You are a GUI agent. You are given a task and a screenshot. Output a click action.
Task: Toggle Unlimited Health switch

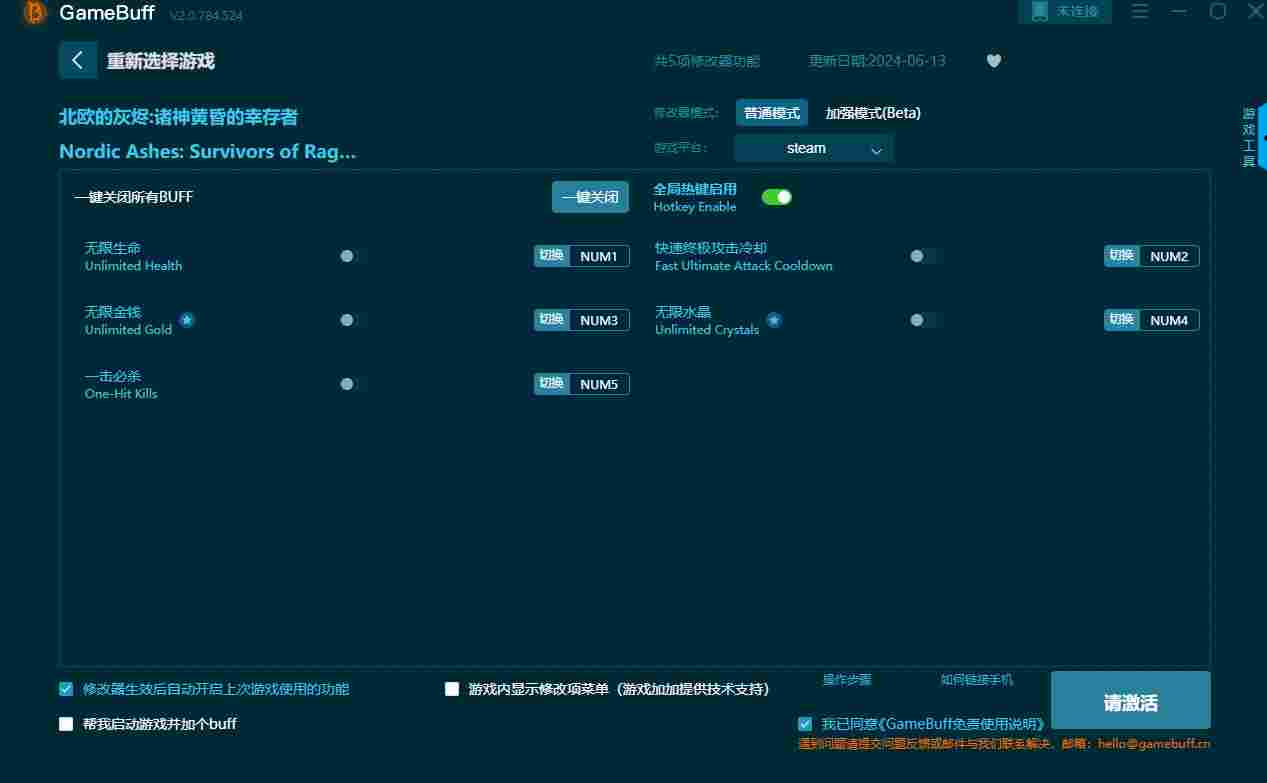(348, 256)
